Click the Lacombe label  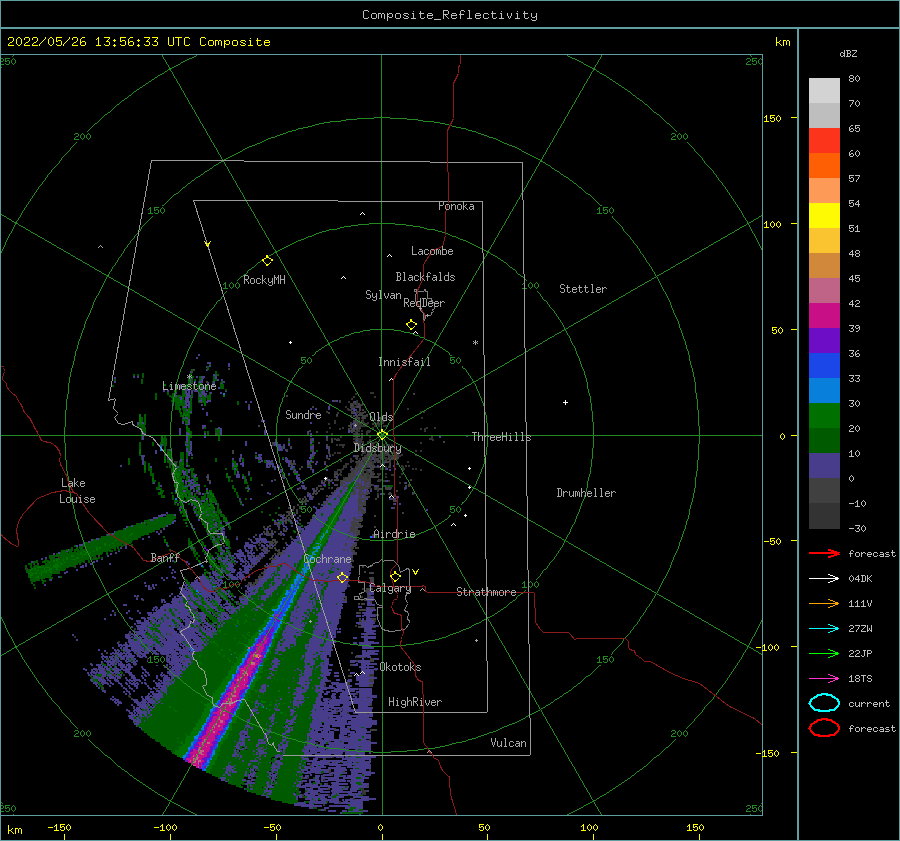pos(432,251)
